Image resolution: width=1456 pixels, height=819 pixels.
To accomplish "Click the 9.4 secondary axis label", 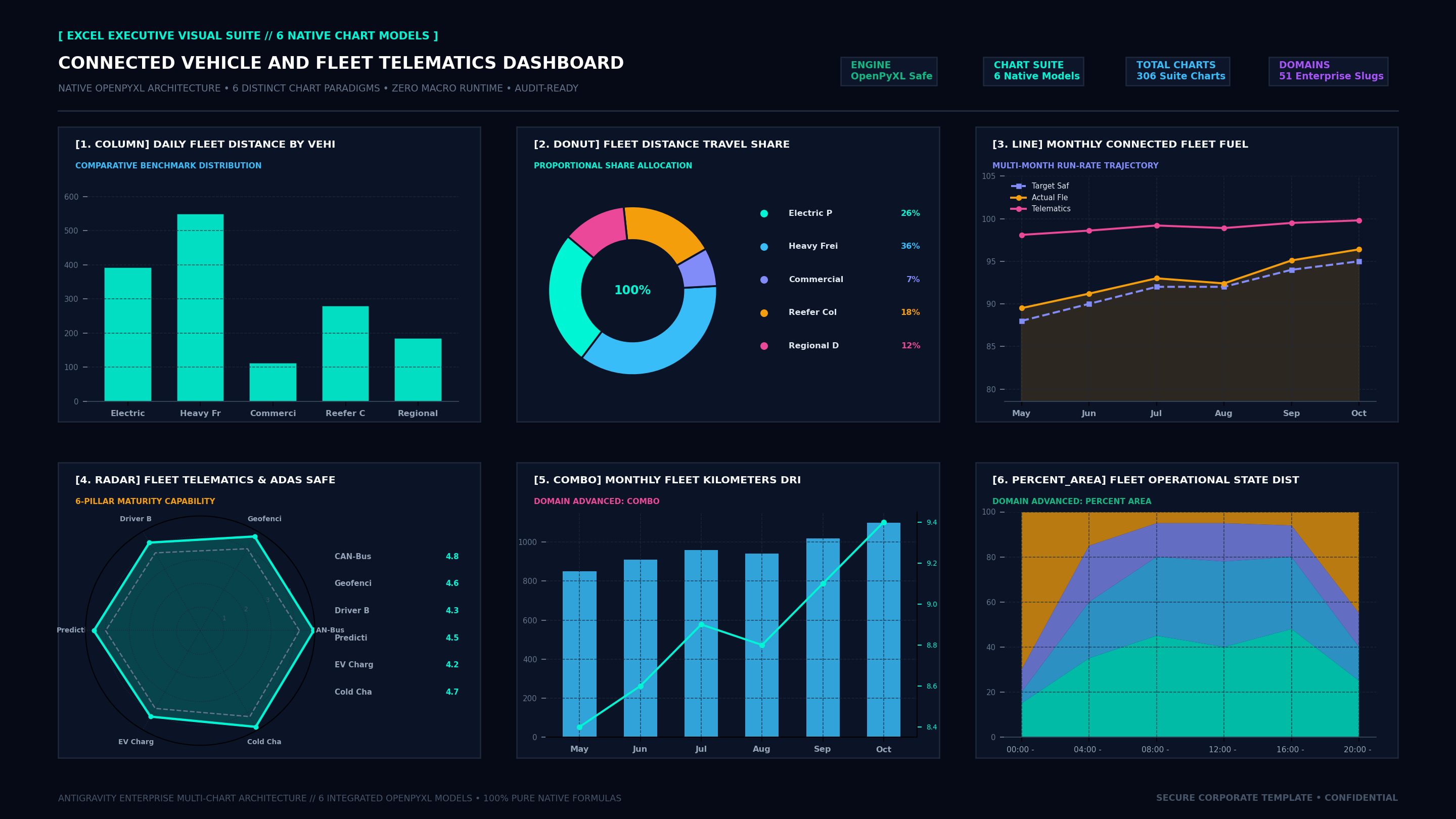I will (x=931, y=522).
